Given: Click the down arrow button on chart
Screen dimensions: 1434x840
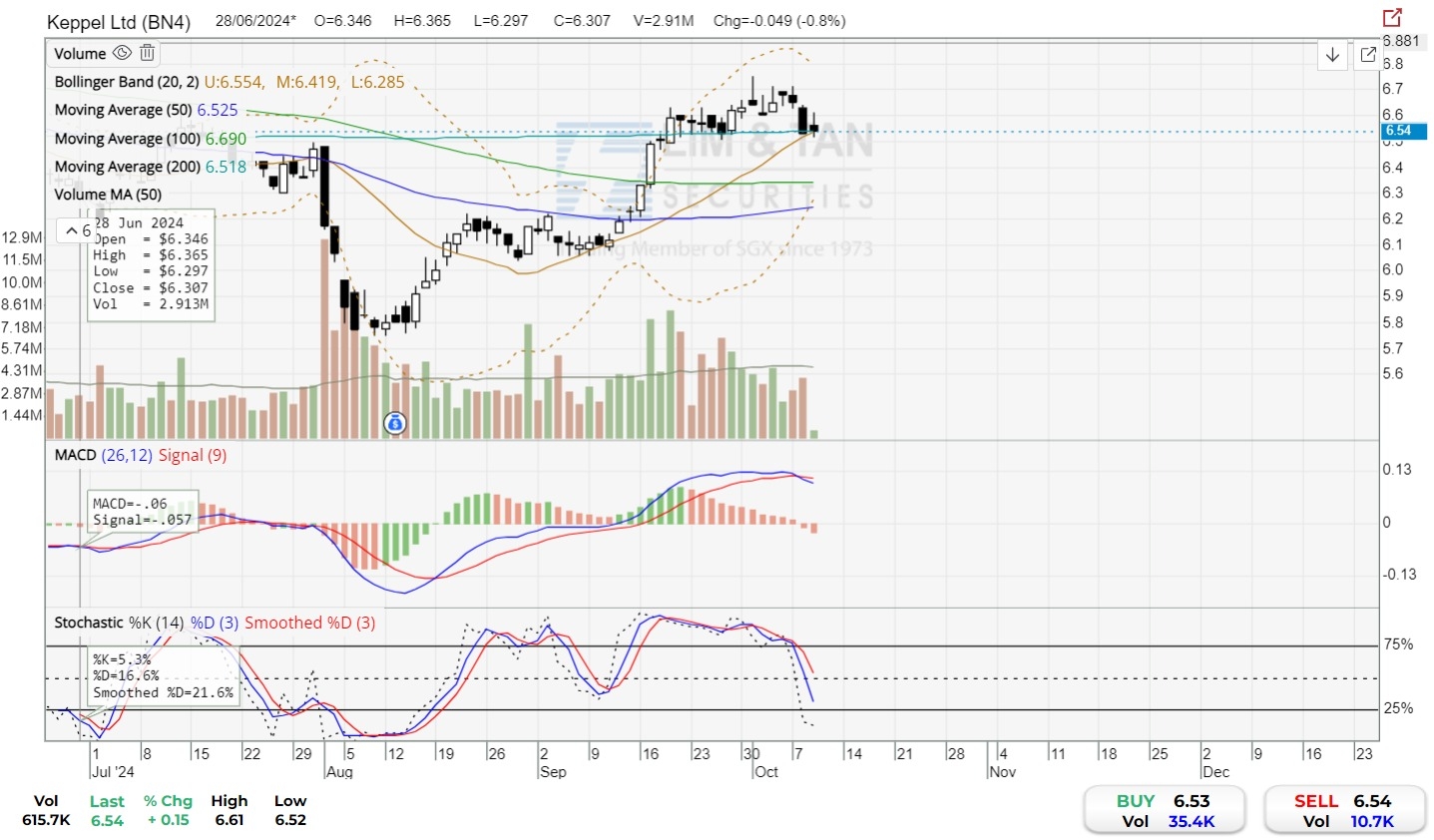Looking at the screenshot, I should click(1332, 55).
